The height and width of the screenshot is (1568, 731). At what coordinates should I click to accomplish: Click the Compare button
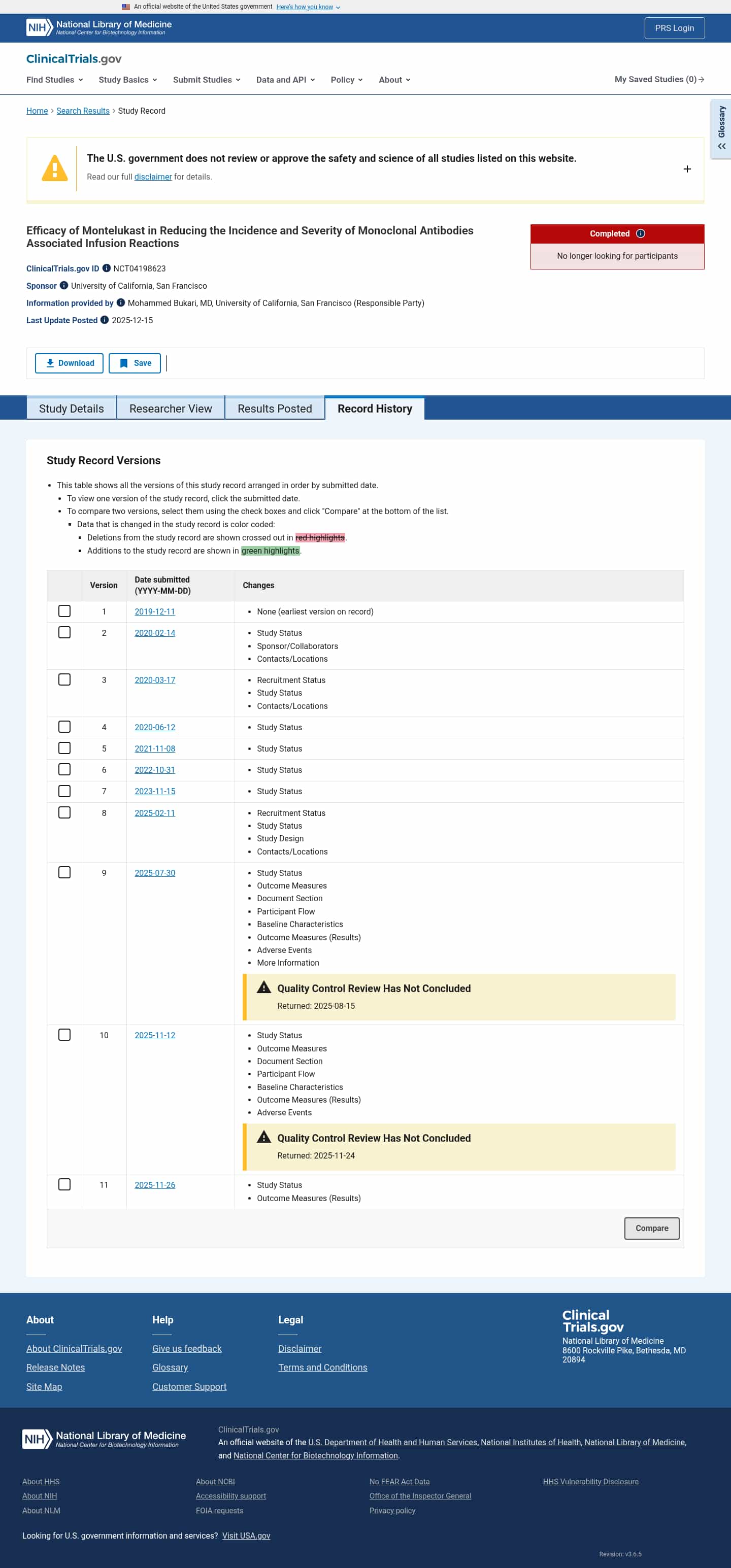(652, 1229)
